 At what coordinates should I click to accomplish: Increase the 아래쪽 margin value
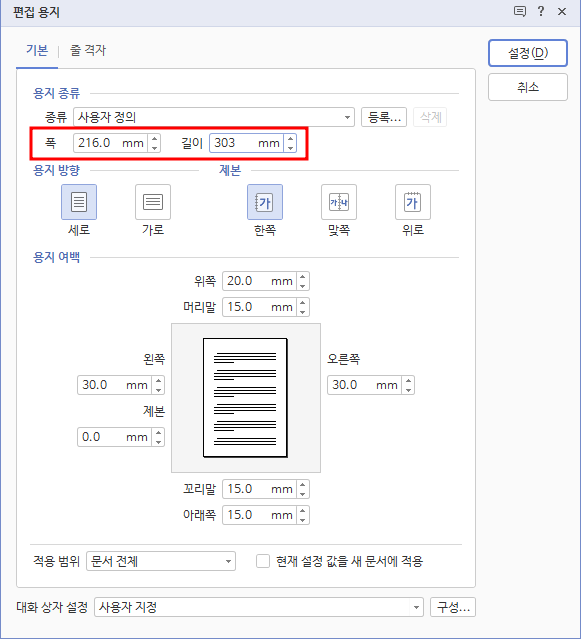coord(303,511)
